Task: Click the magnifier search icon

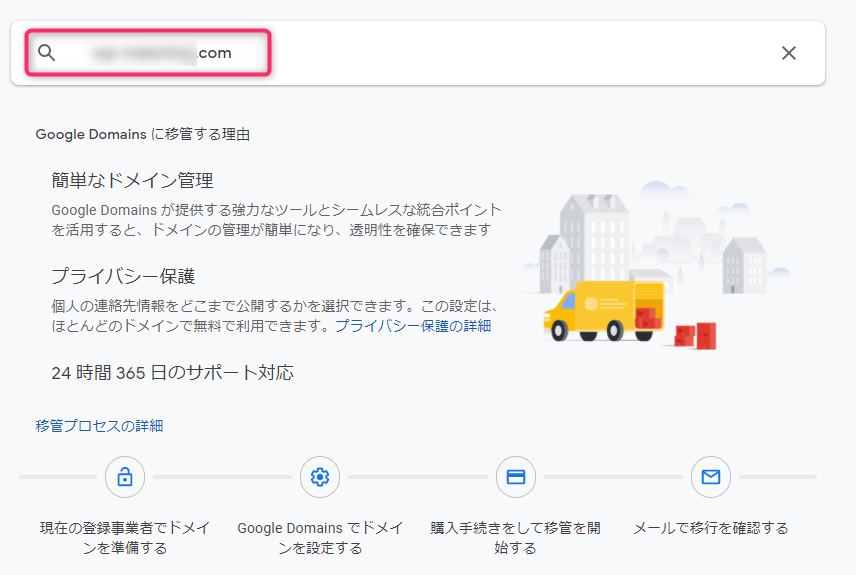Action: click(x=46, y=52)
